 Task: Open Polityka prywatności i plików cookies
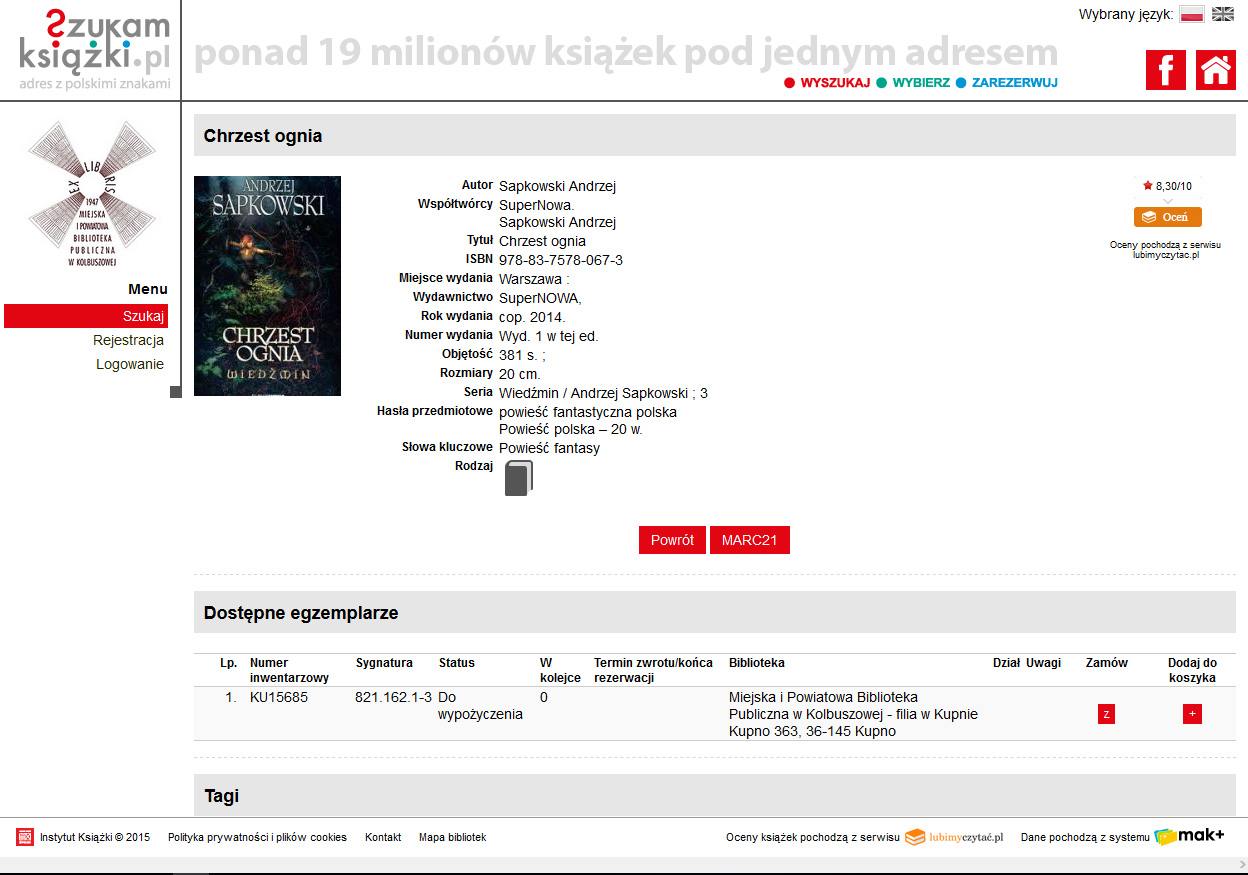tap(257, 837)
